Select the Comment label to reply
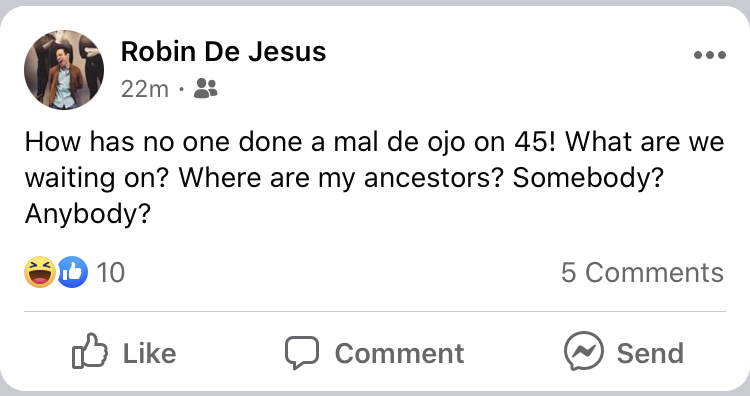Viewport: 750px width, 396px height. tap(399, 354)
